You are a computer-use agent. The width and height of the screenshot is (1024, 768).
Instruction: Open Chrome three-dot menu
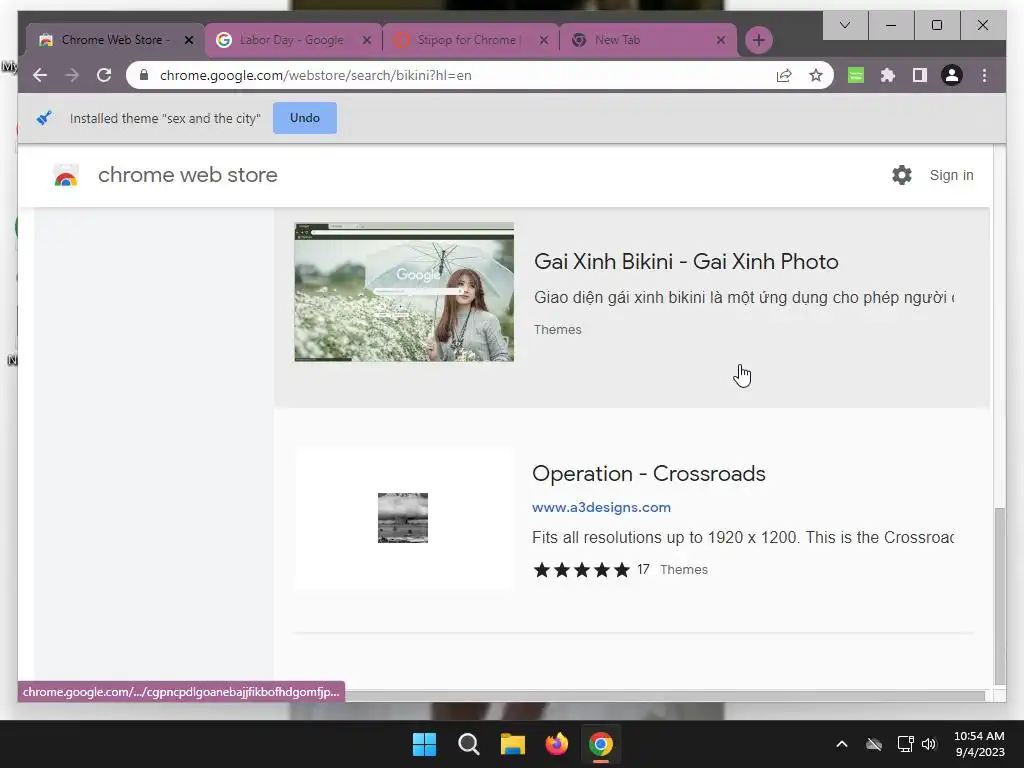(x=984, y=75)
